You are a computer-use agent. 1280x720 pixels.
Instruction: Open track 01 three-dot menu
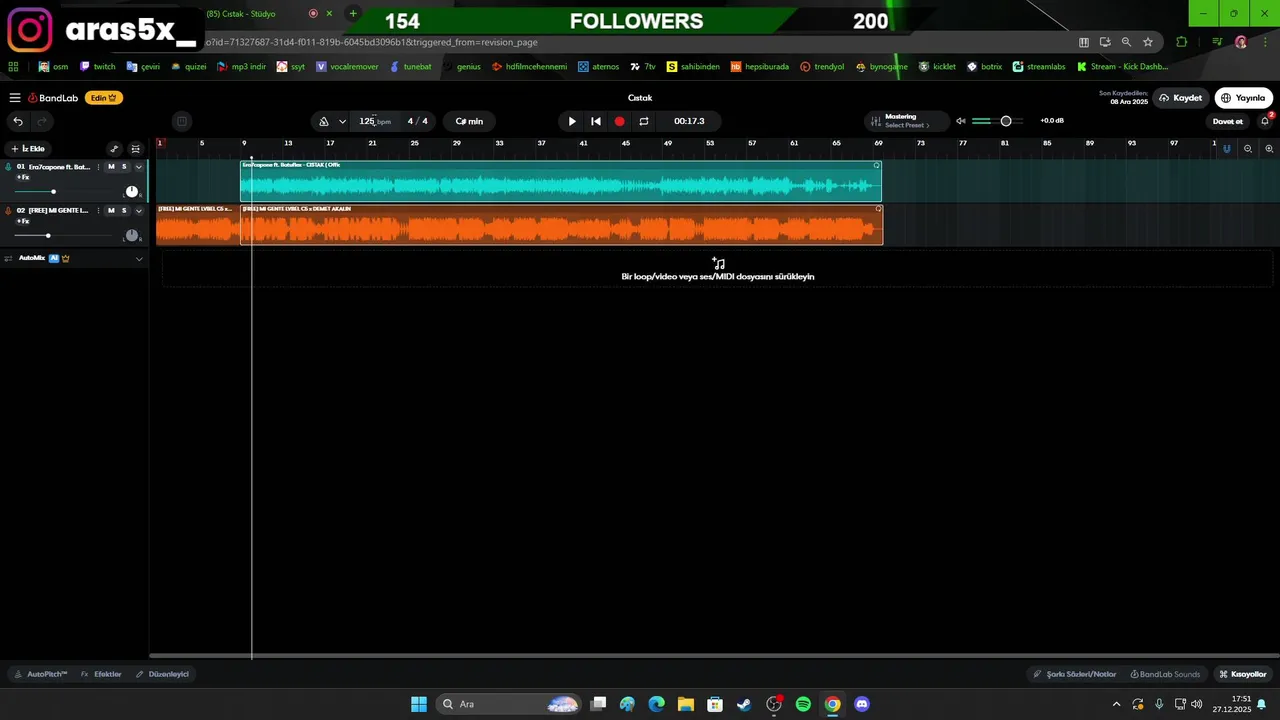point(96,167)
